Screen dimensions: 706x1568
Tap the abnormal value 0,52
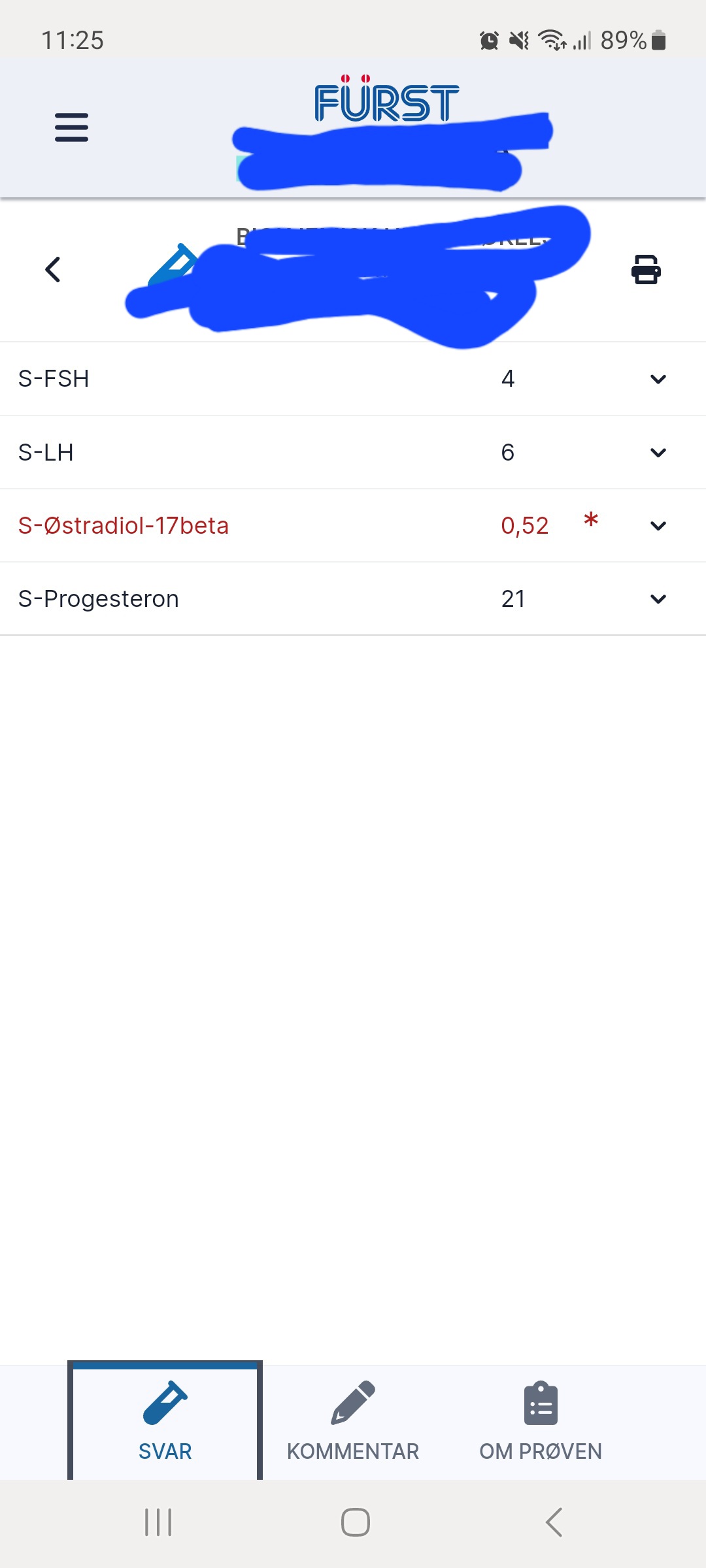pos(524,525)
